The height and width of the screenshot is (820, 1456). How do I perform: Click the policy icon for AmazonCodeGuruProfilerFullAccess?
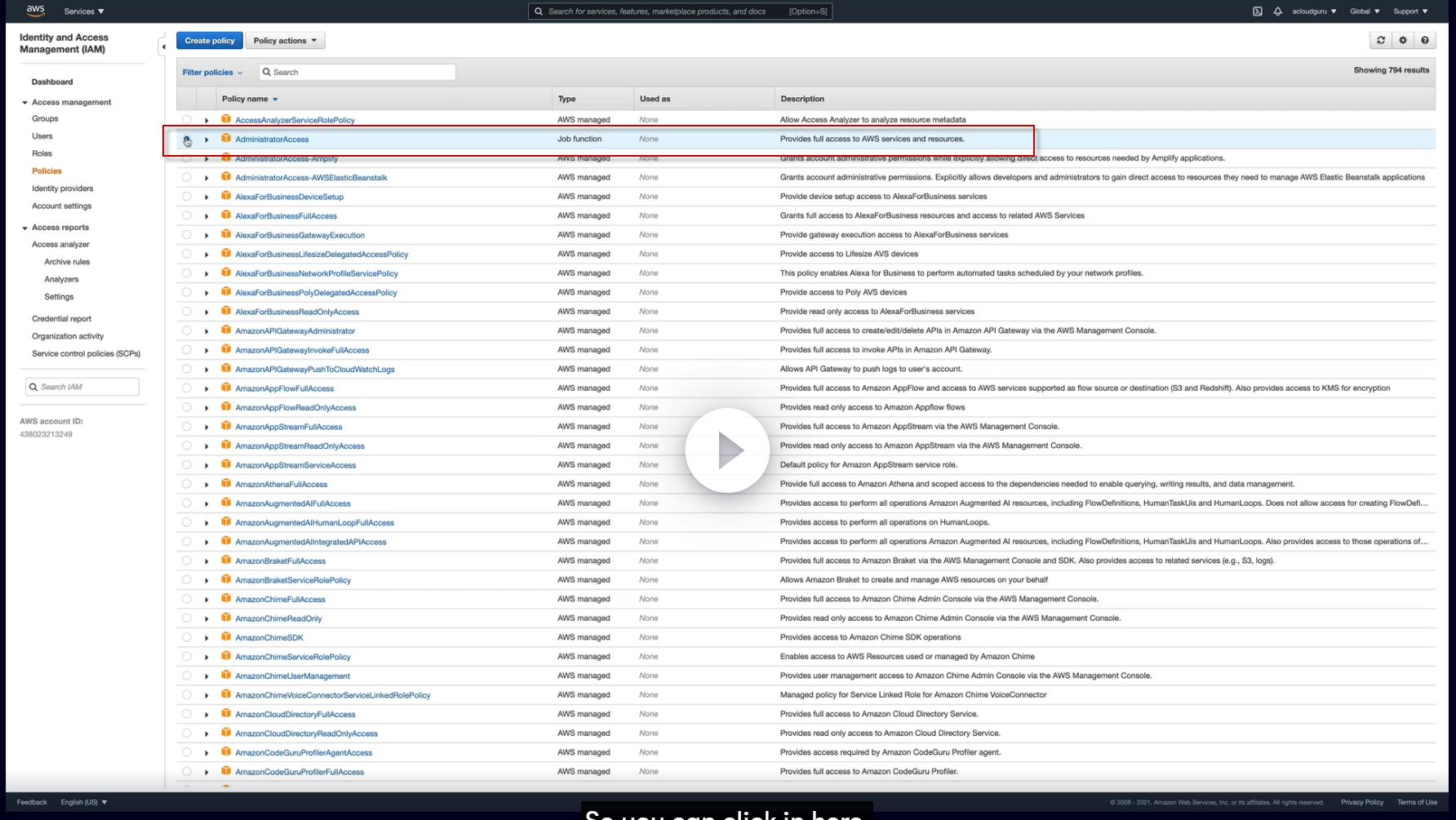226,771
